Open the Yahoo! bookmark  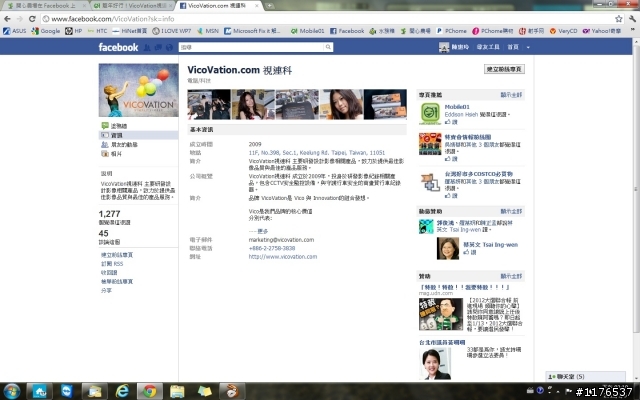tap(602, 31)
